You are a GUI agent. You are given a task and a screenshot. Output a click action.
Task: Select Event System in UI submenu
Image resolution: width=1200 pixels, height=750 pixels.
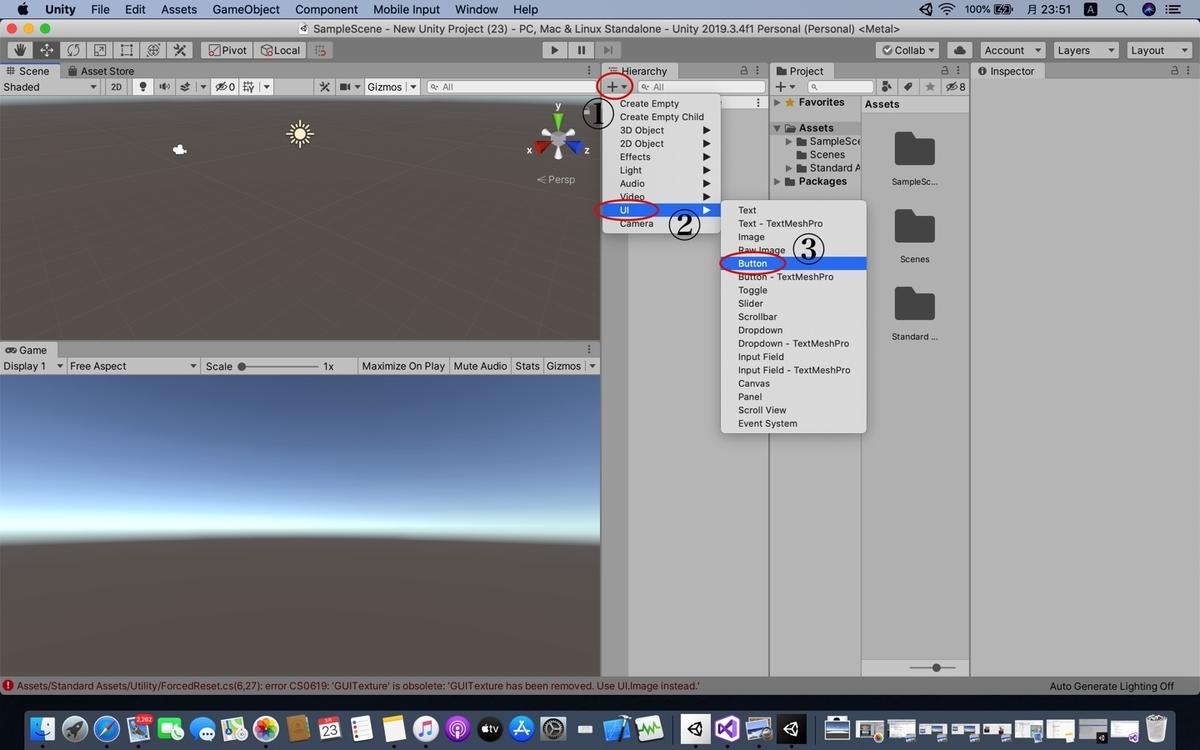(x=793, y=423)
